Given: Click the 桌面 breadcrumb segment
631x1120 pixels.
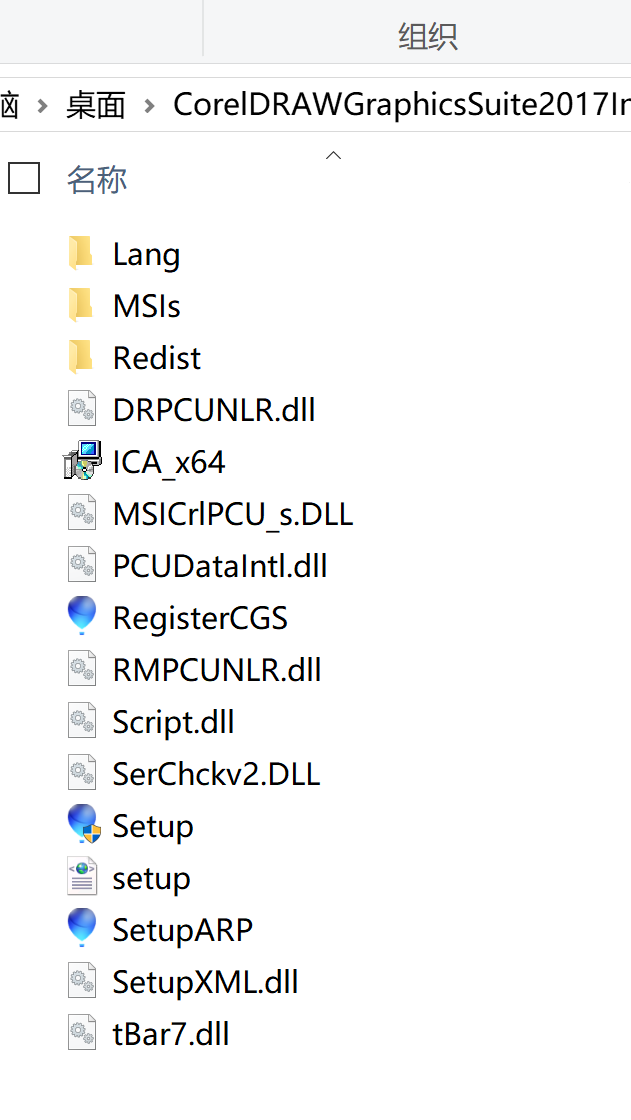Looking at the screenshot, I should pyautogui.click(x=96, y=106).
